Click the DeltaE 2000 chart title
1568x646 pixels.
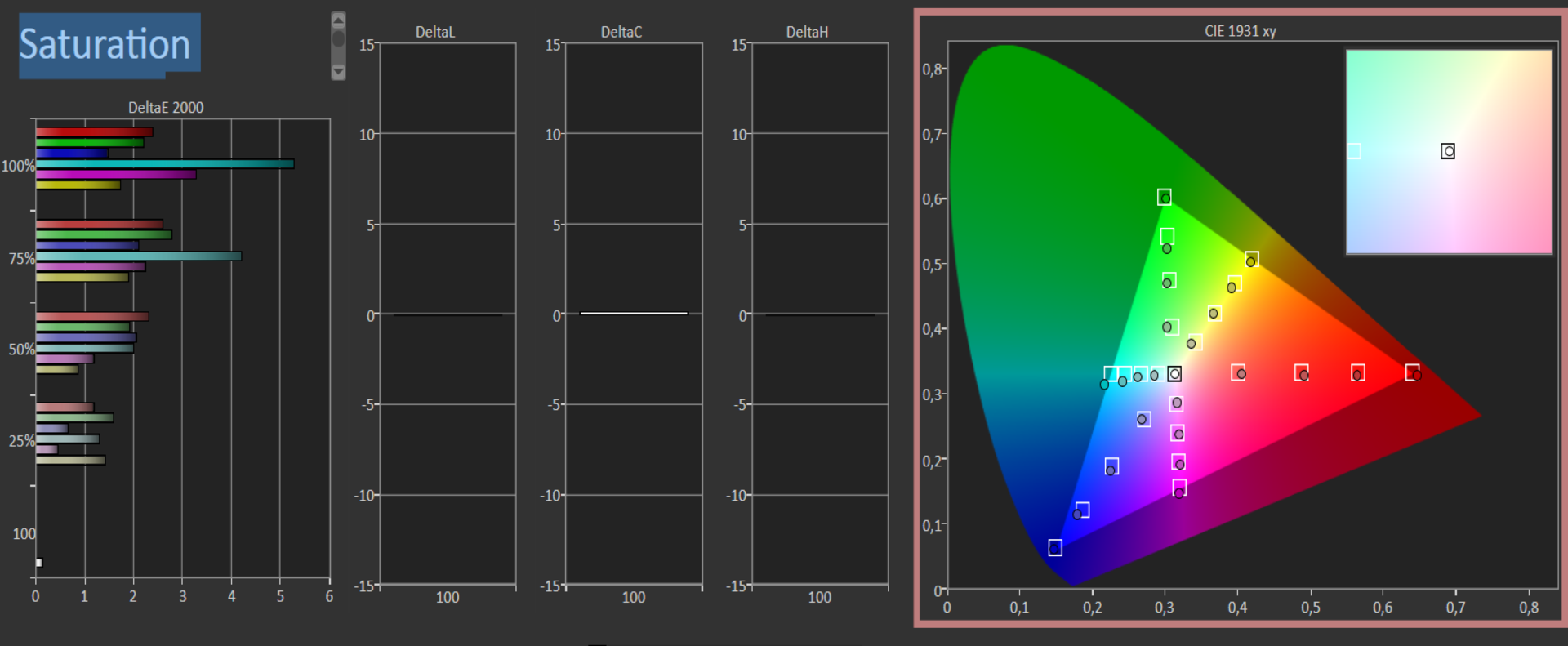166,108
